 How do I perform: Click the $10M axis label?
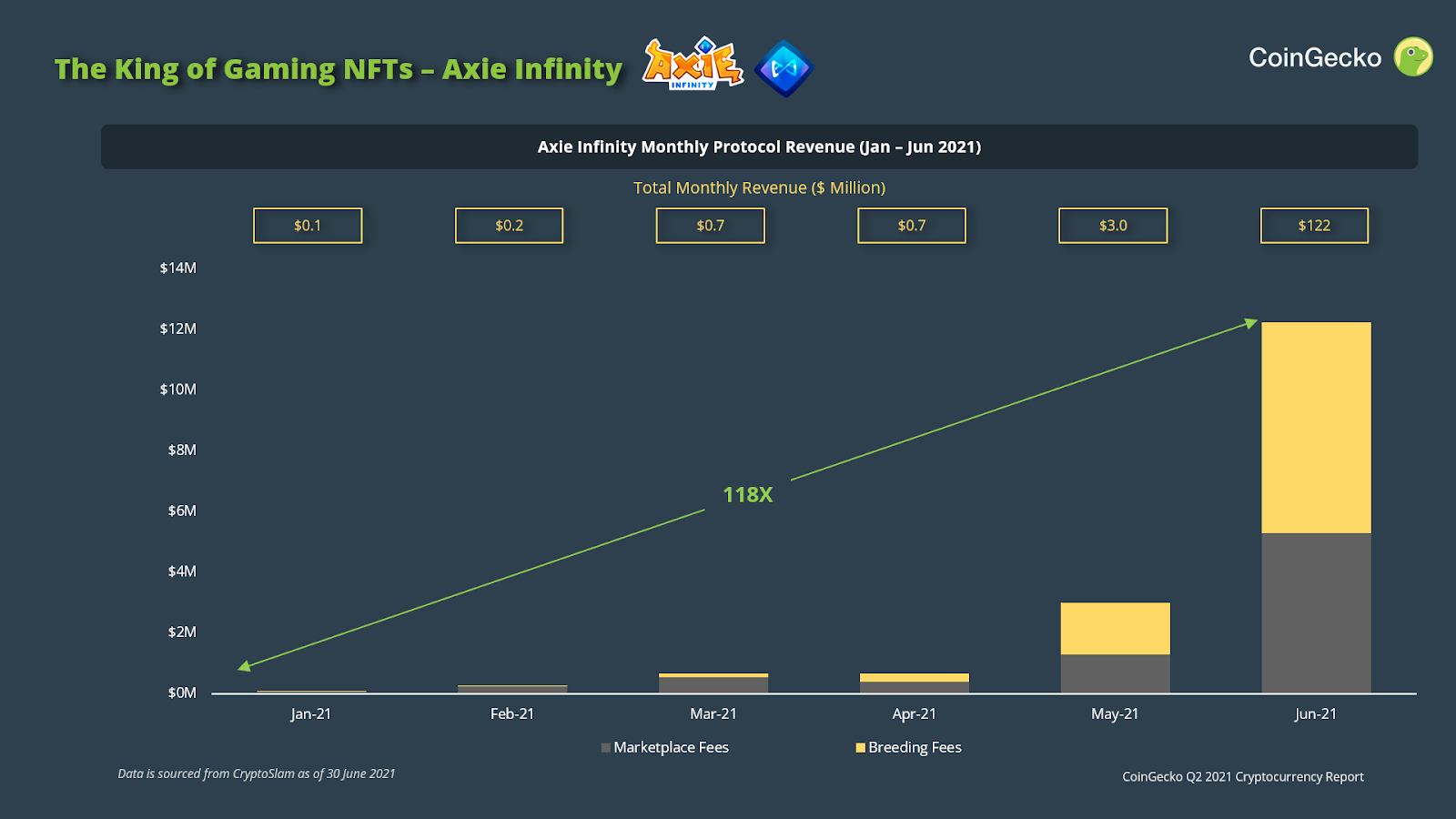pos(178,389)
